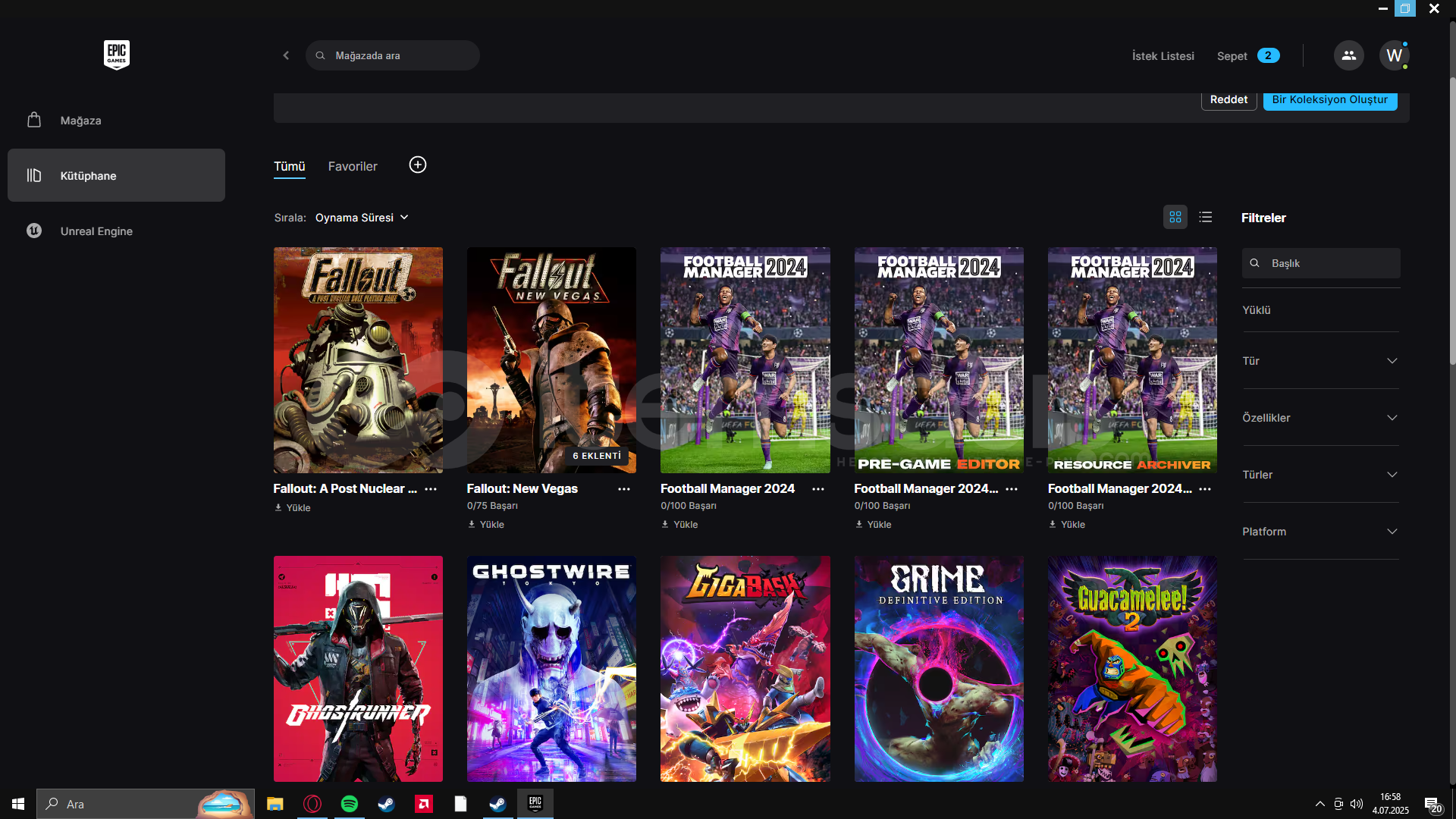This screenshot has width=1456, height=819.
Task: Click Yükle under Football Manager 2024
Action: [679, 525]
